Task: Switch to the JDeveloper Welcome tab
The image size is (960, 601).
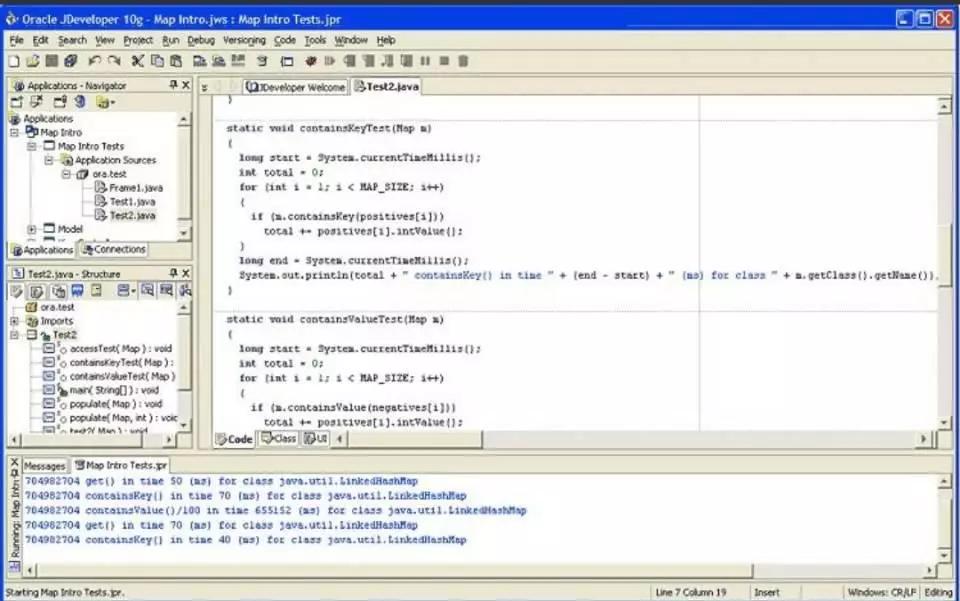Action: (296, 87)
